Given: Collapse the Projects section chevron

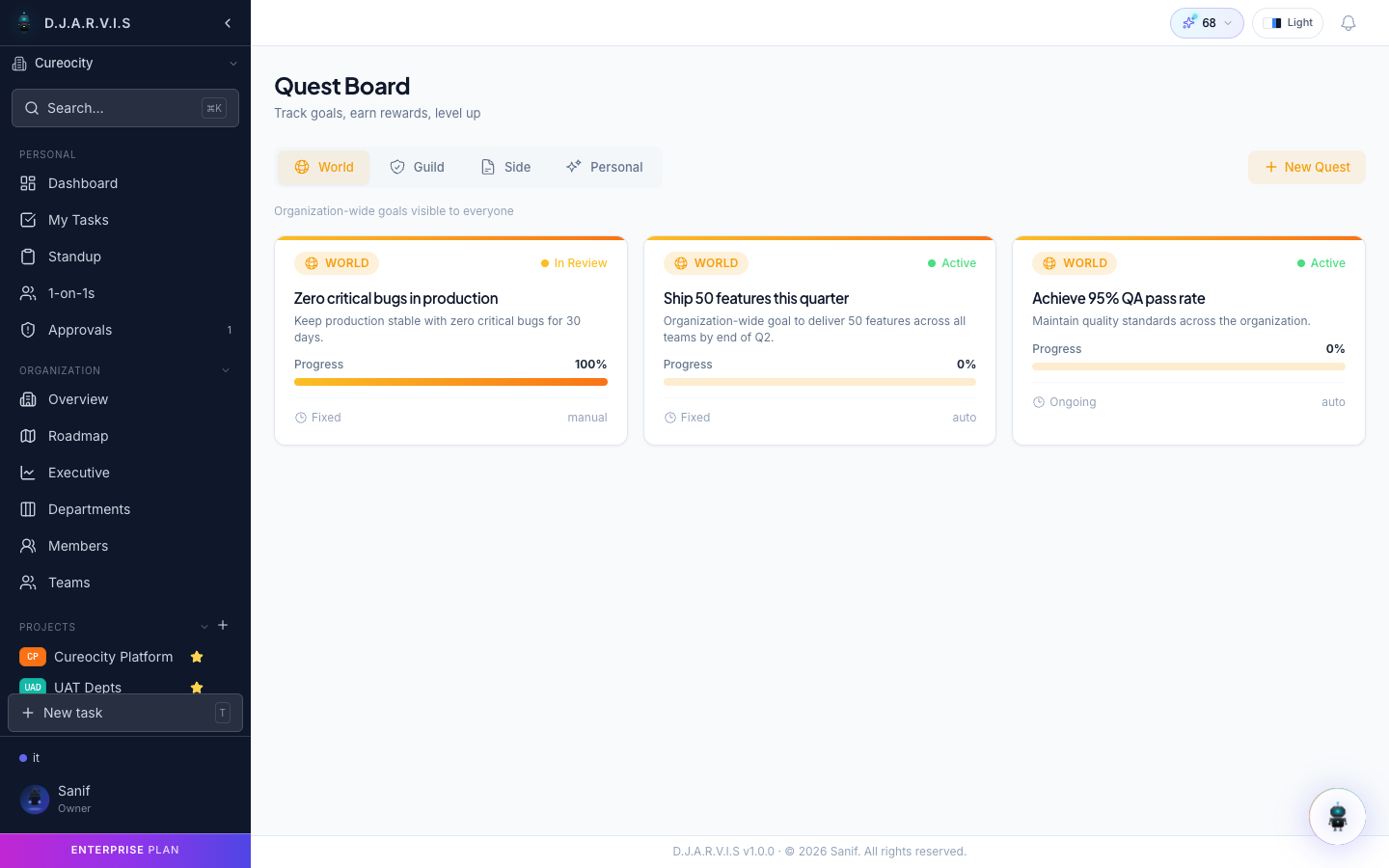Looking at the screenshot, I should tap(204, 627).
